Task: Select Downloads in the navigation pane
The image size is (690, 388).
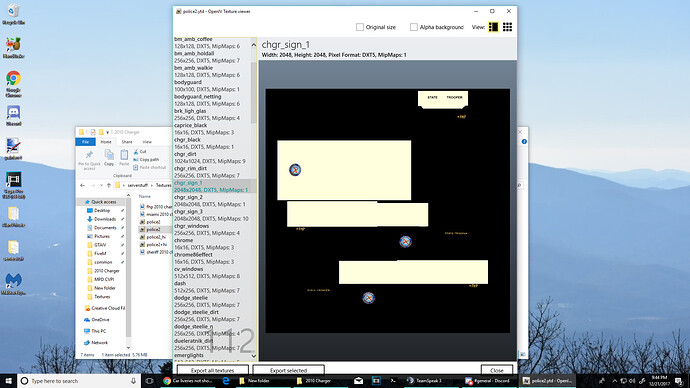Action: (x=105, y=219)
